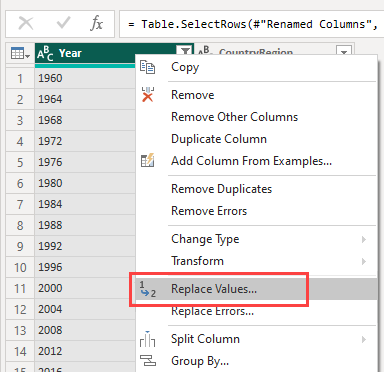Click the checkmark confirm icon in formula bar

[x=63, y=23]
